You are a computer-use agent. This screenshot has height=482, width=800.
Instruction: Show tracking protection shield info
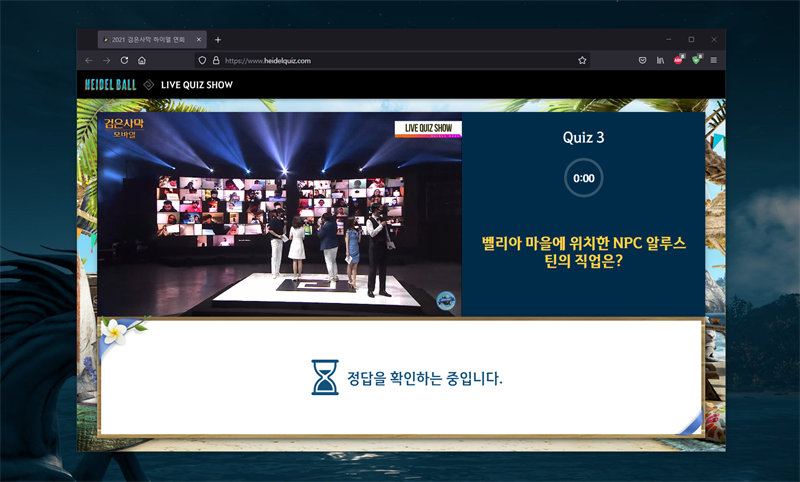pos(202,60)
